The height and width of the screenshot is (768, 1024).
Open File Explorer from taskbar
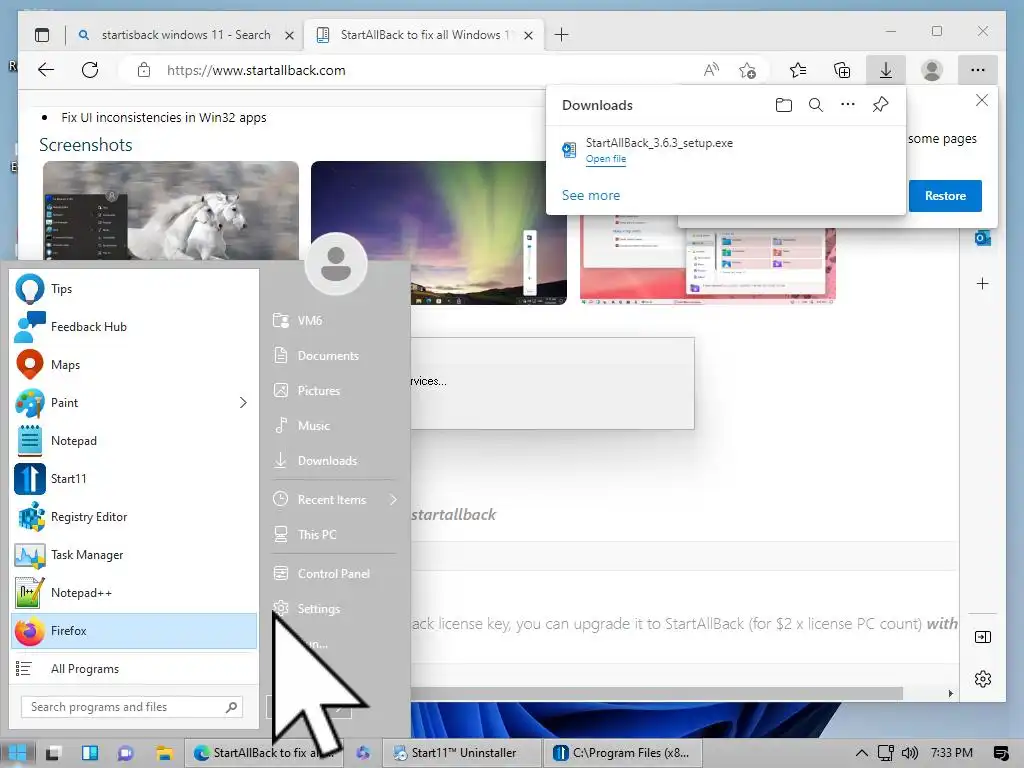[164, 753]
